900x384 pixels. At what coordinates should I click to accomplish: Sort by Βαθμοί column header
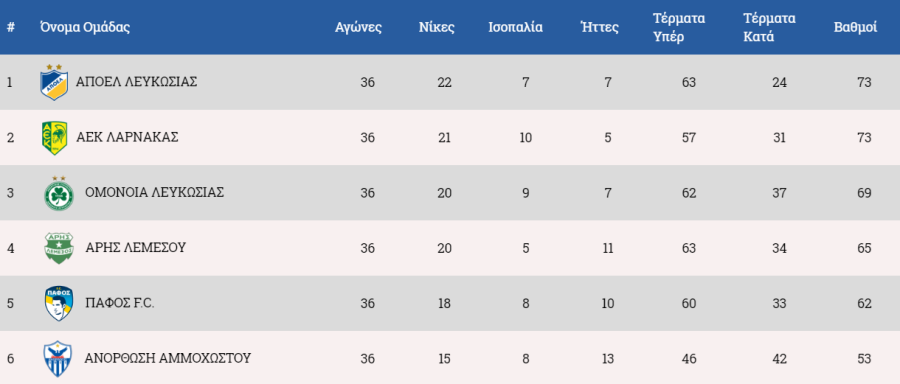pyautogui.click(x=855, y=28)
